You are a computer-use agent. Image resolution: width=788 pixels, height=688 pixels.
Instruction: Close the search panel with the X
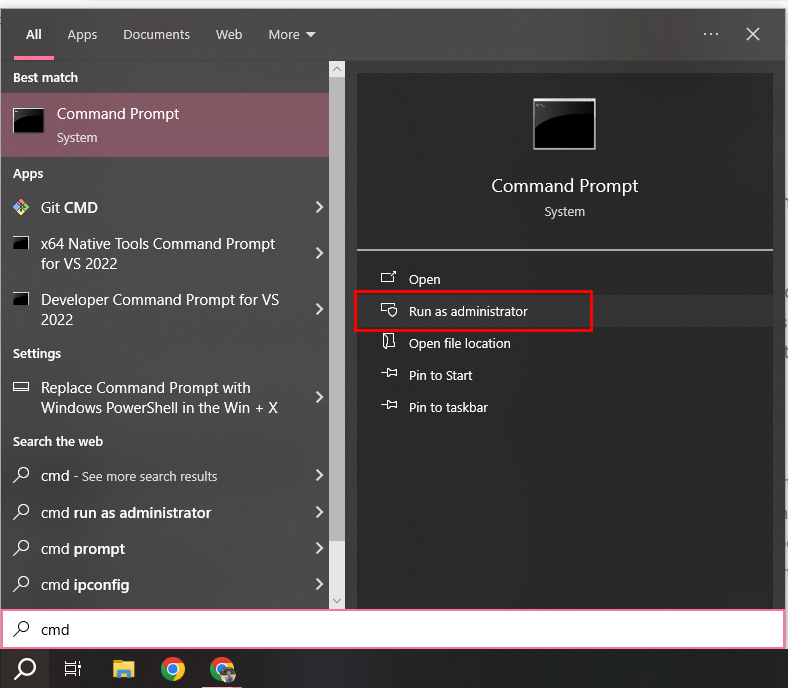[752, 34]
